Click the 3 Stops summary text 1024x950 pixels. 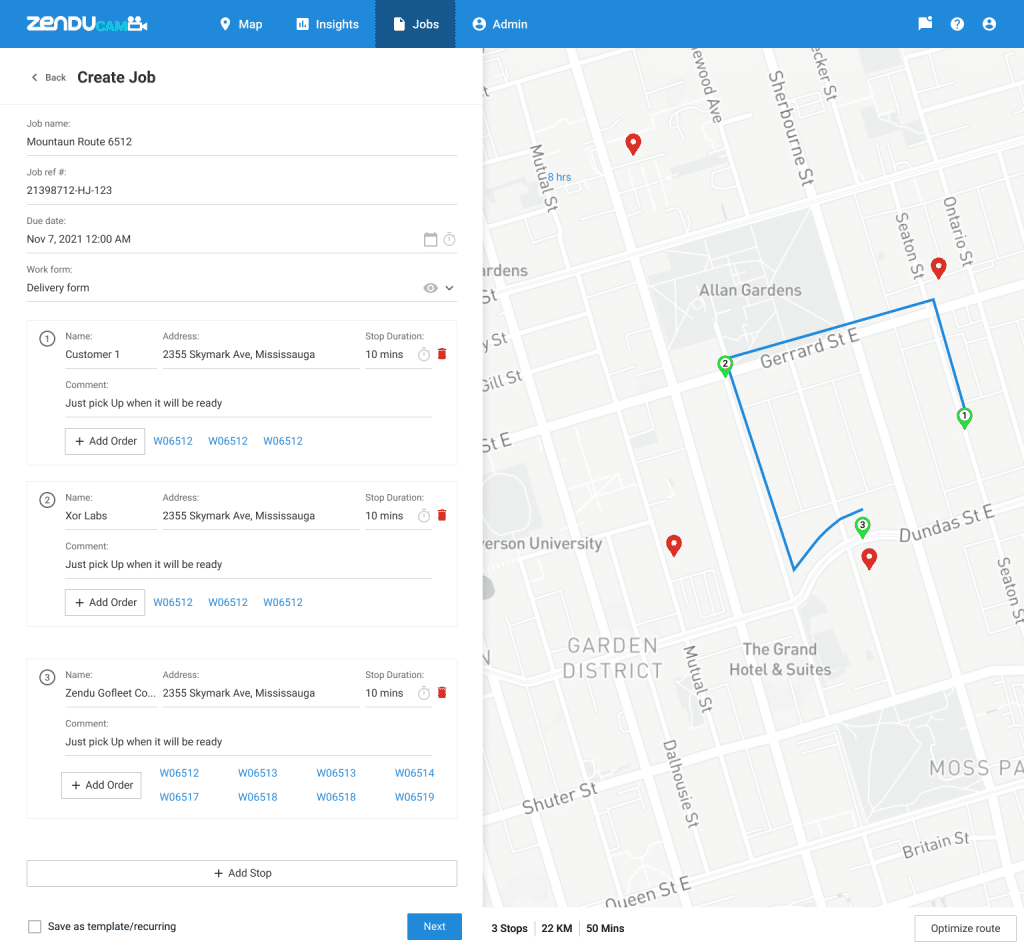click(509, 928)
